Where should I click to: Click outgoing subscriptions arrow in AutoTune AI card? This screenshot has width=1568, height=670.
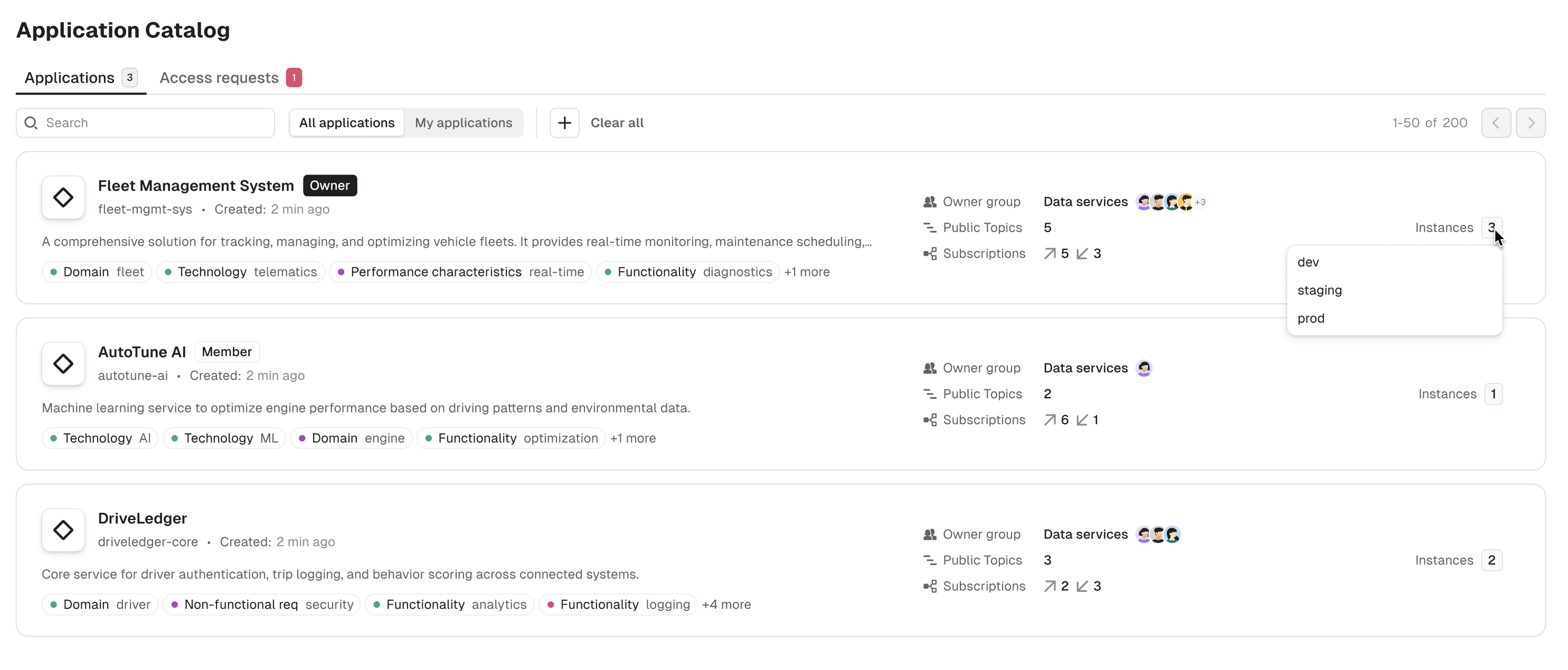1050,419
